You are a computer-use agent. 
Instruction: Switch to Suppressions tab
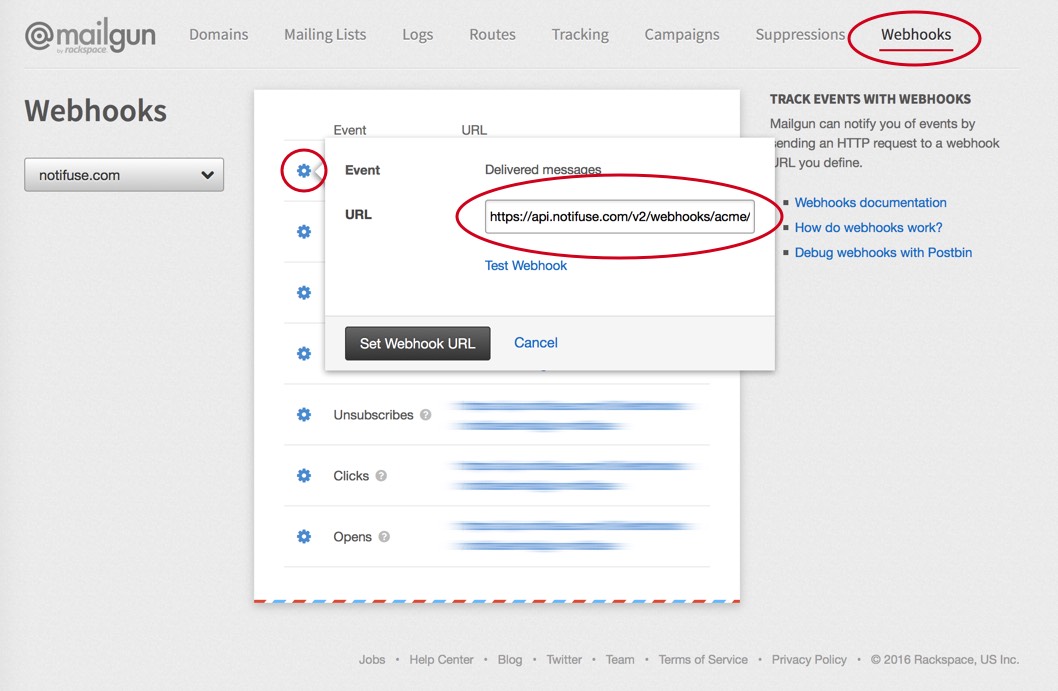pos(800,34)
